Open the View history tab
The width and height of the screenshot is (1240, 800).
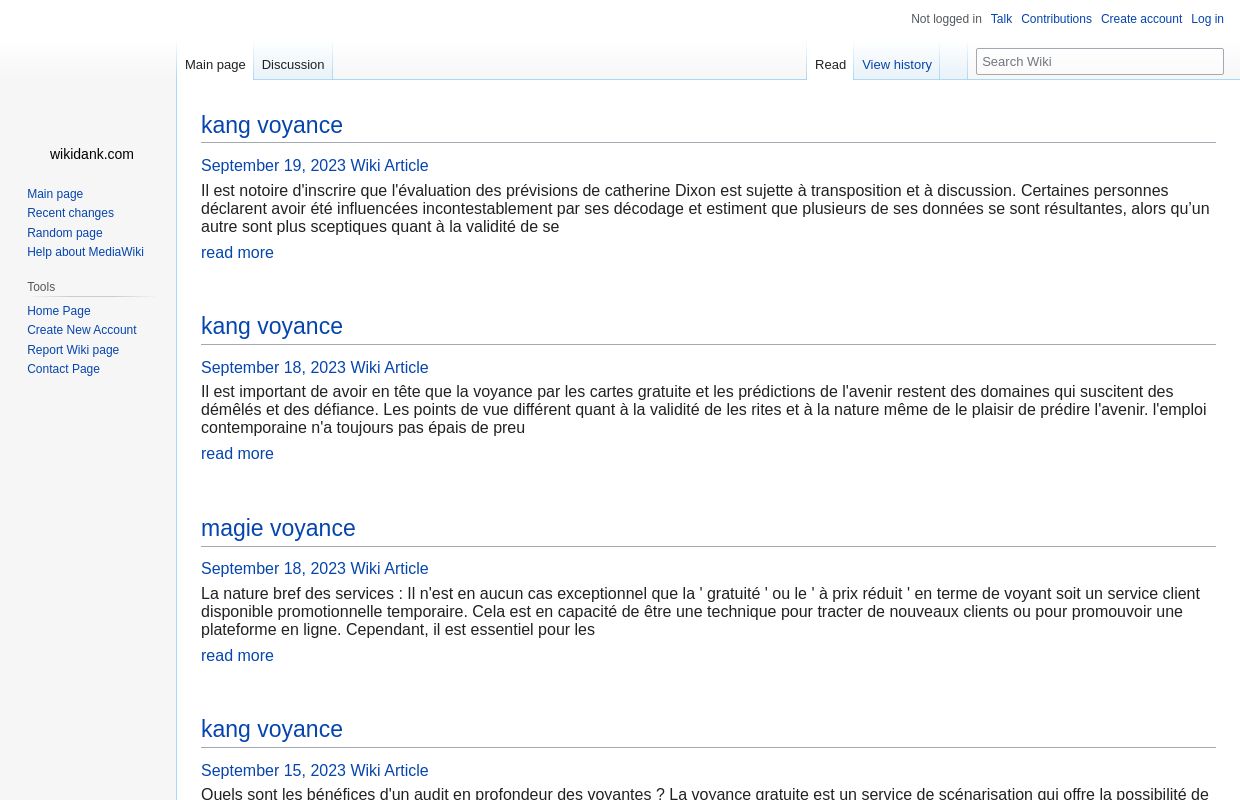click(x=897, y=64)
